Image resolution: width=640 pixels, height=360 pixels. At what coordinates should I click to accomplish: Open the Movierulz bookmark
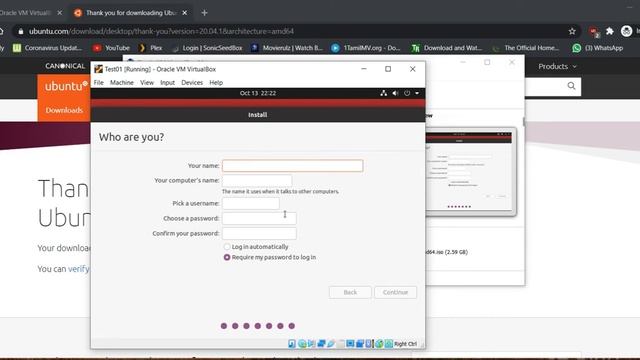[287, 48]
